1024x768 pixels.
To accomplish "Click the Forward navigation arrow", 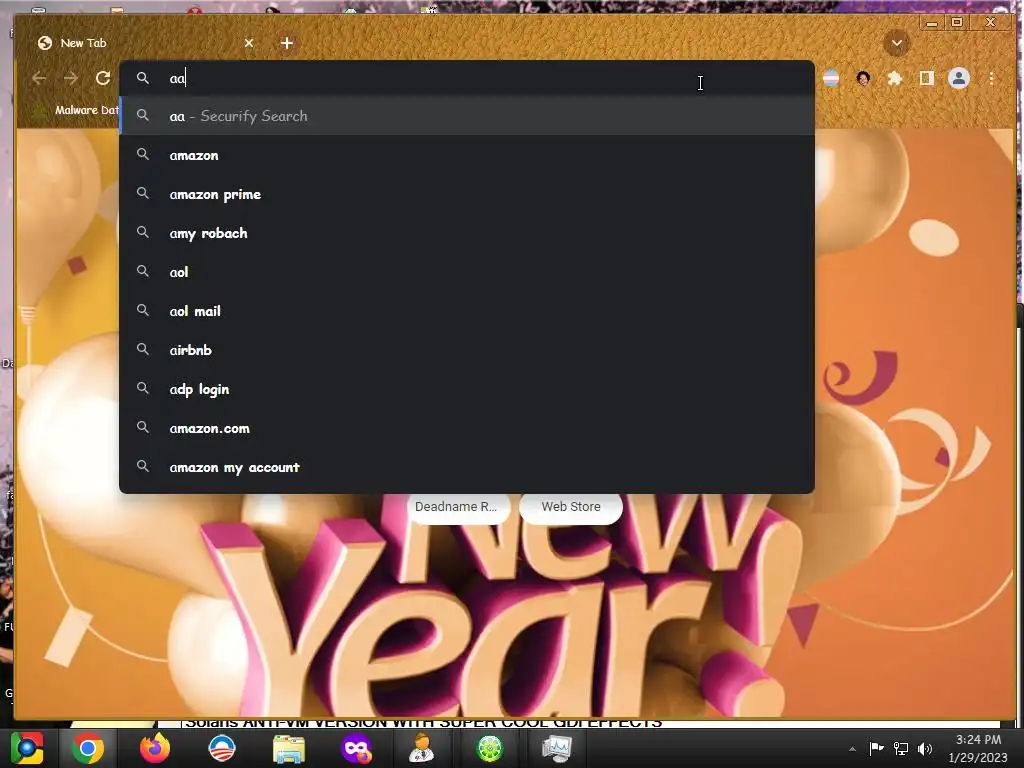I will tap(71, 78).
